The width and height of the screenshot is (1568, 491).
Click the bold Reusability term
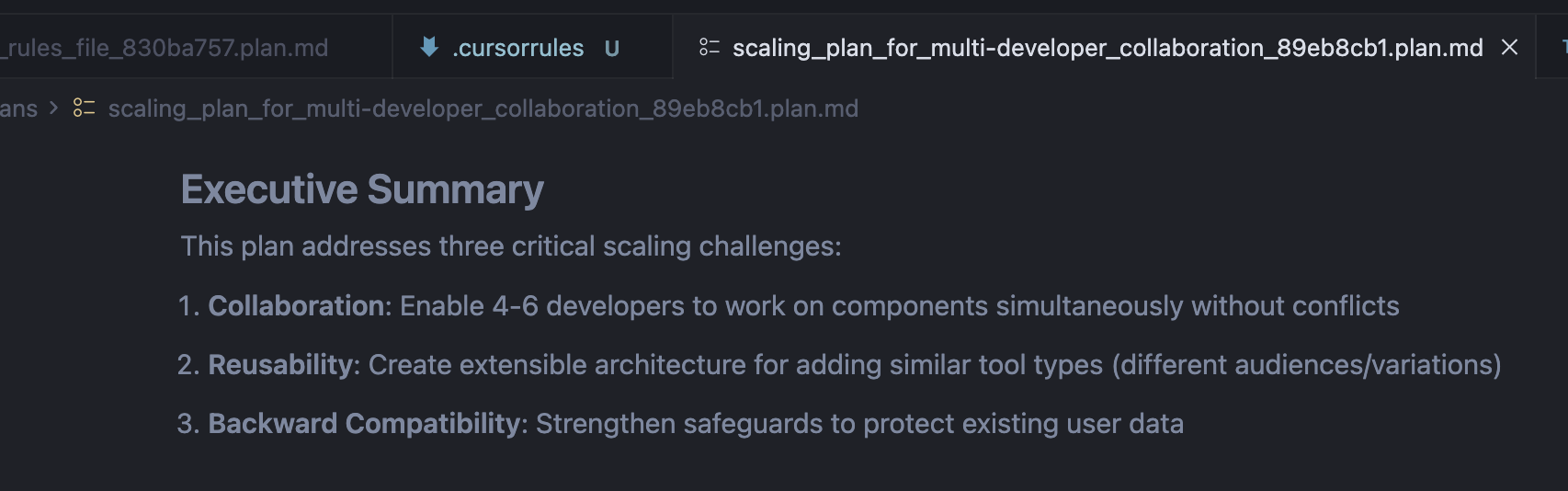[x=281, y=365]
